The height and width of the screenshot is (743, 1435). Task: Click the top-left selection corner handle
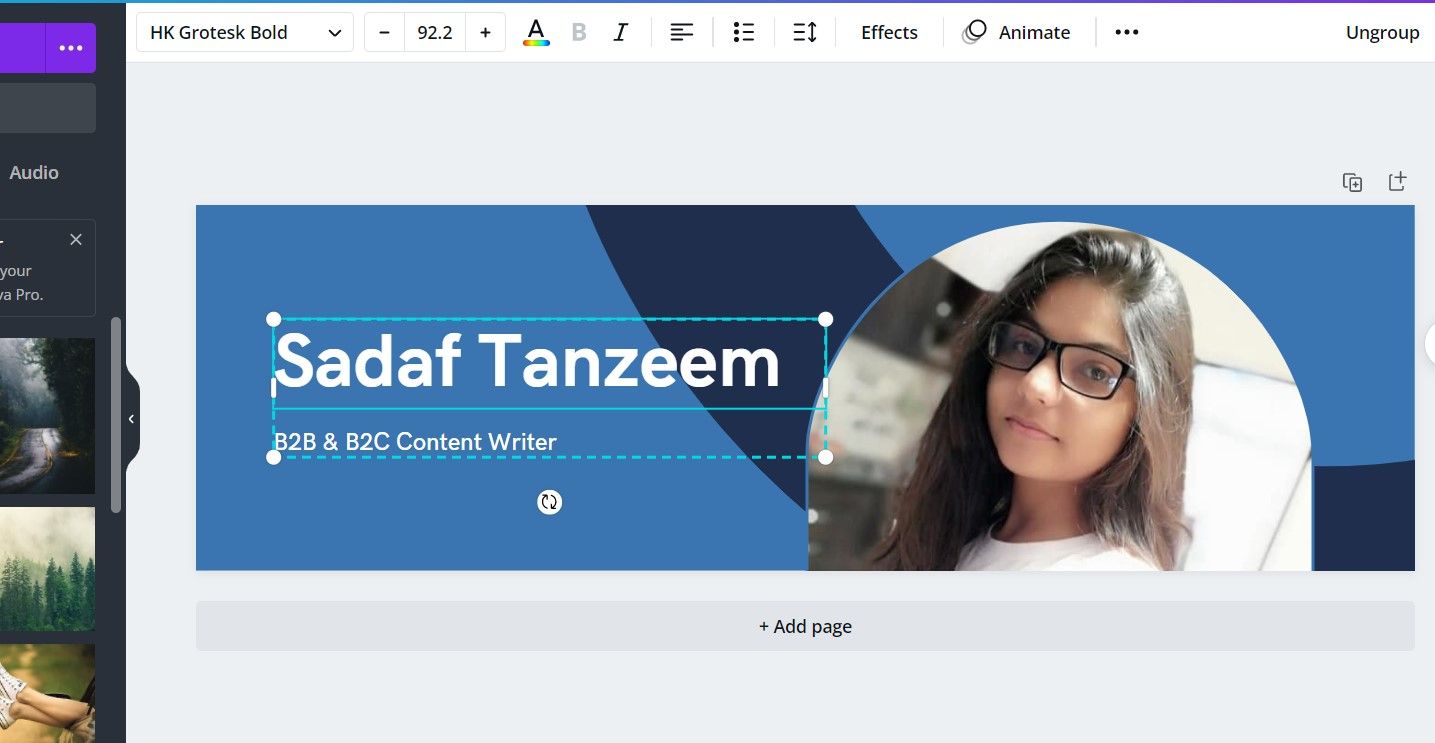(x=274, y=319)
